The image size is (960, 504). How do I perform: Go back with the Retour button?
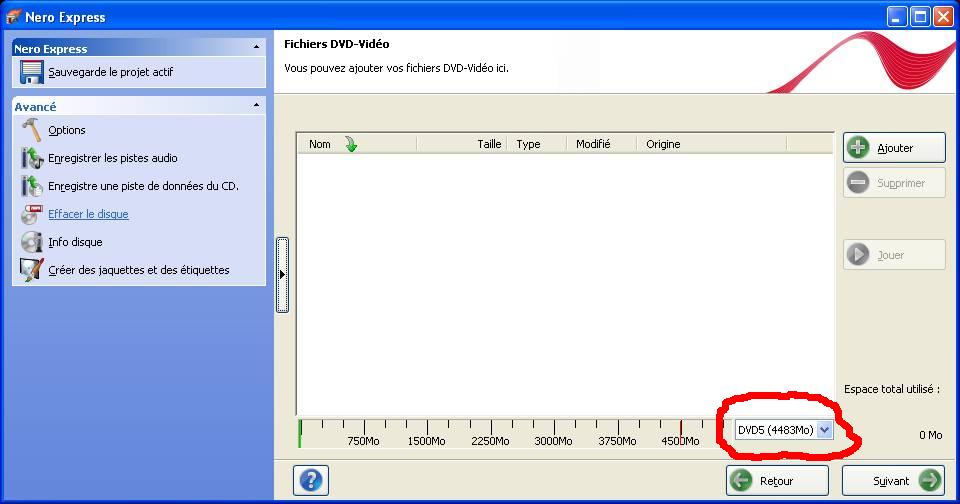tap(778, 481)
